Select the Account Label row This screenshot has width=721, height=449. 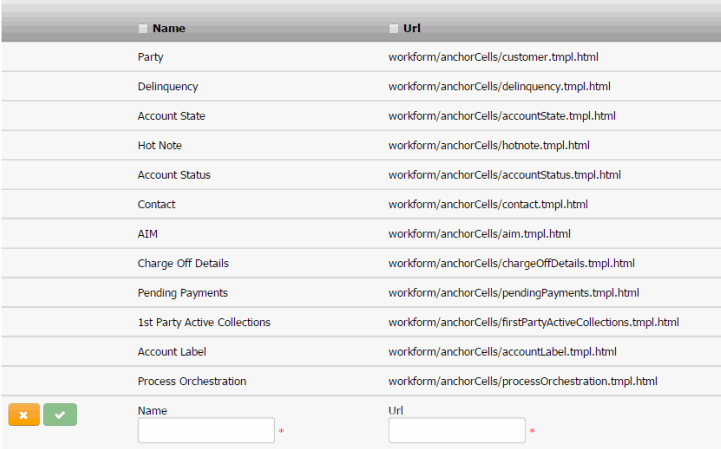pos(172,352)
